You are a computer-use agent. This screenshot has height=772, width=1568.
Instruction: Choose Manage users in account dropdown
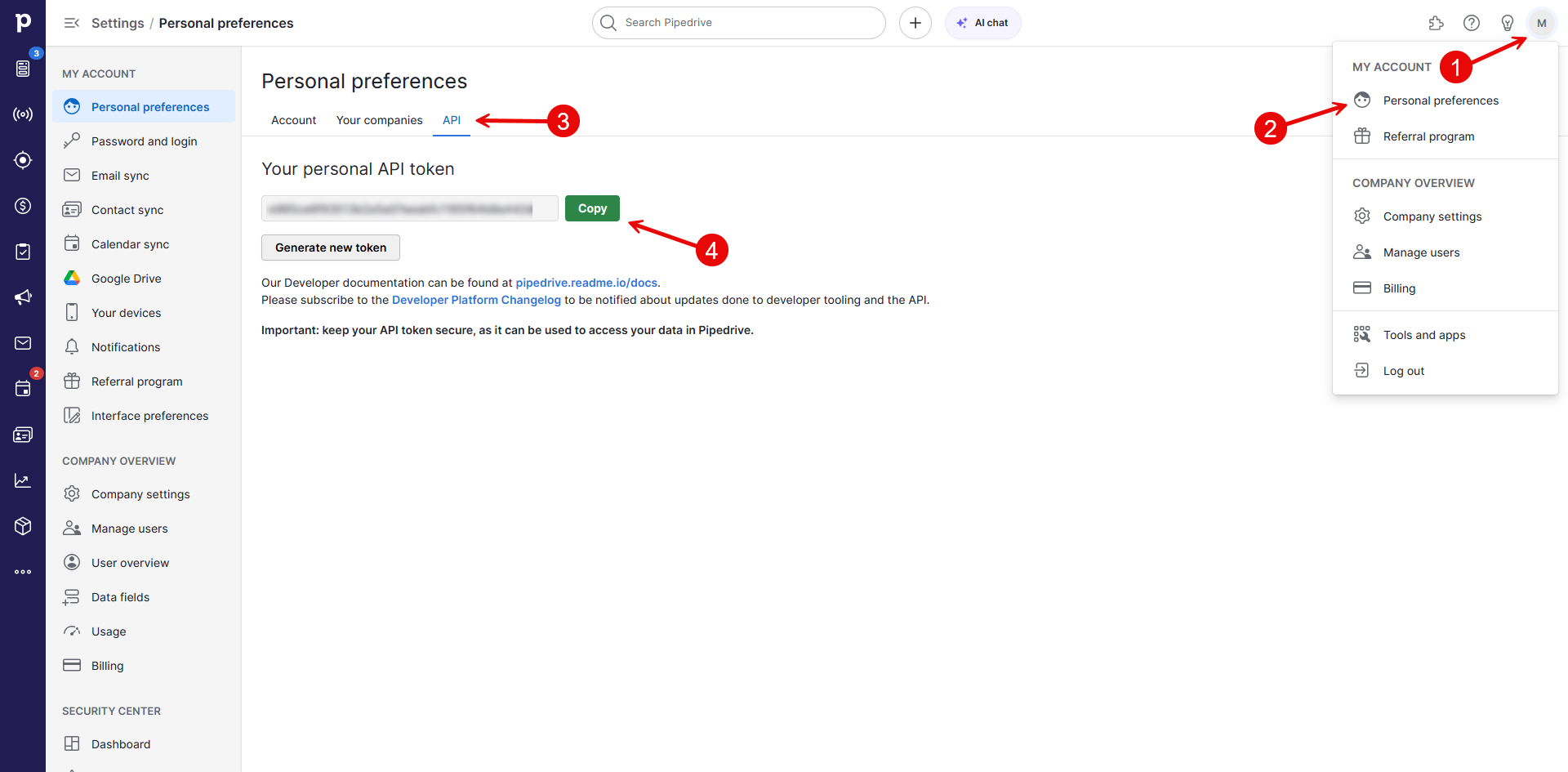pyautogui.click(x=1445, y=252)
